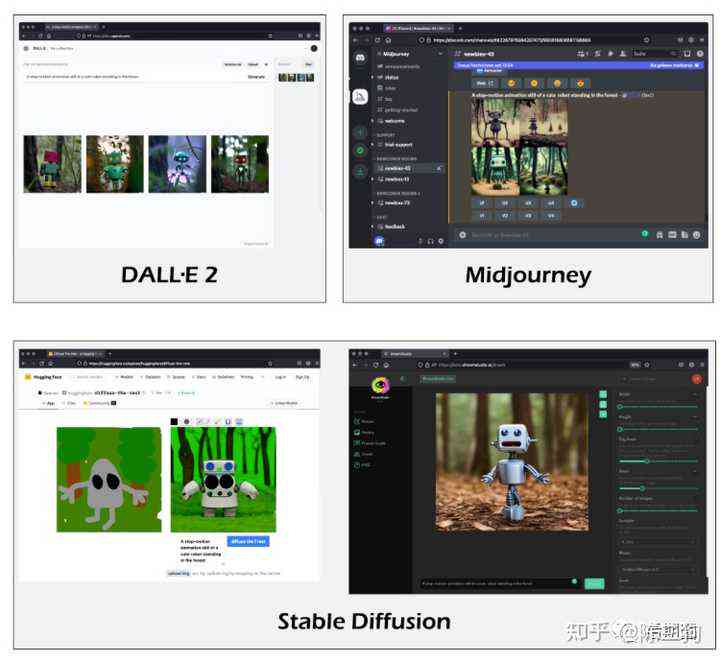Click V4 variation button under Midjourney grid
This screenshot has height=663, width=720.
coord(551,215)
